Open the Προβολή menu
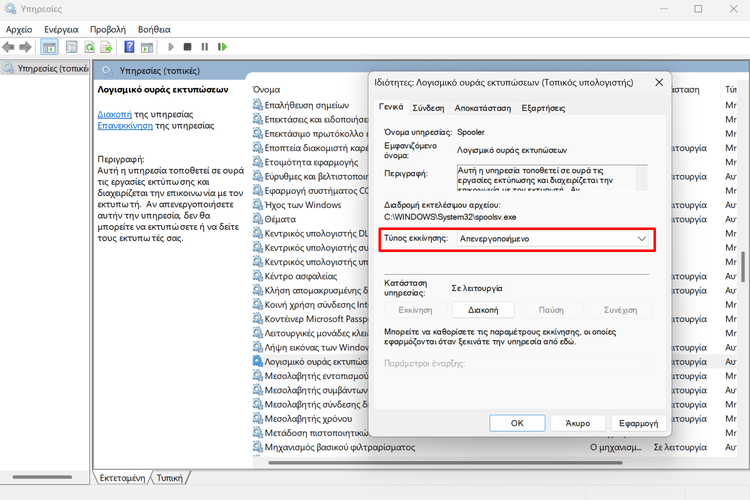 [107, 30]
